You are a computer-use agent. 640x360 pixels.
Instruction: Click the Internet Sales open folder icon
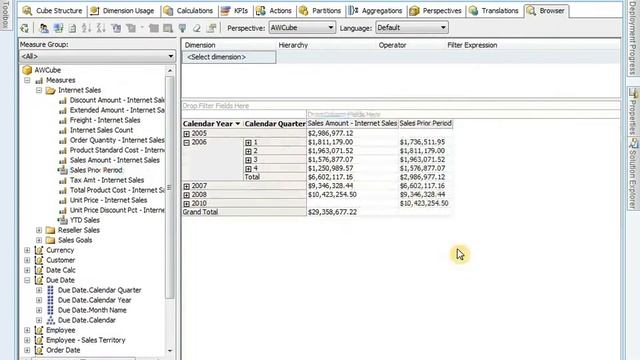tap(51, 90)
